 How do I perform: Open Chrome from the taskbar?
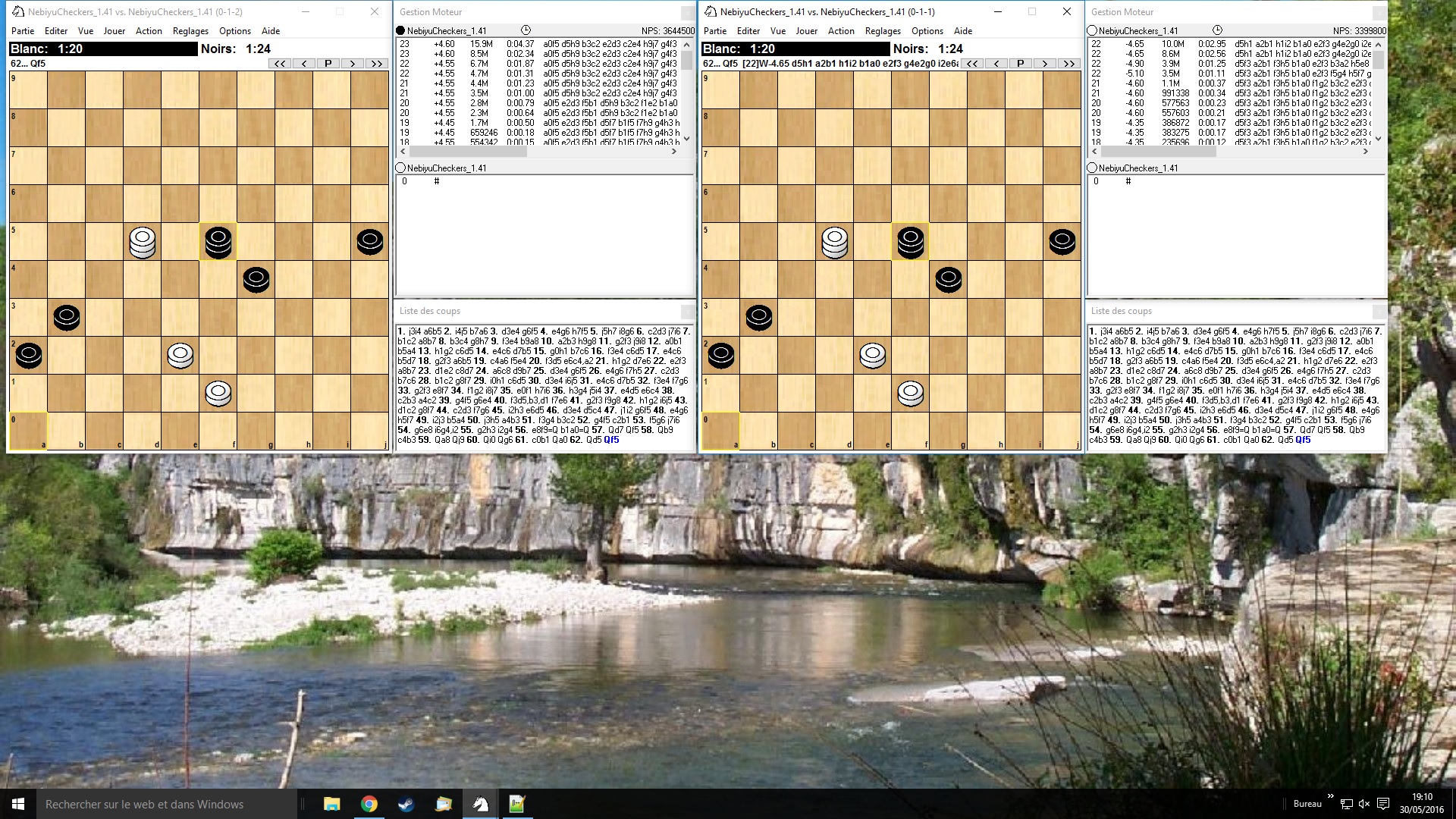369,804
